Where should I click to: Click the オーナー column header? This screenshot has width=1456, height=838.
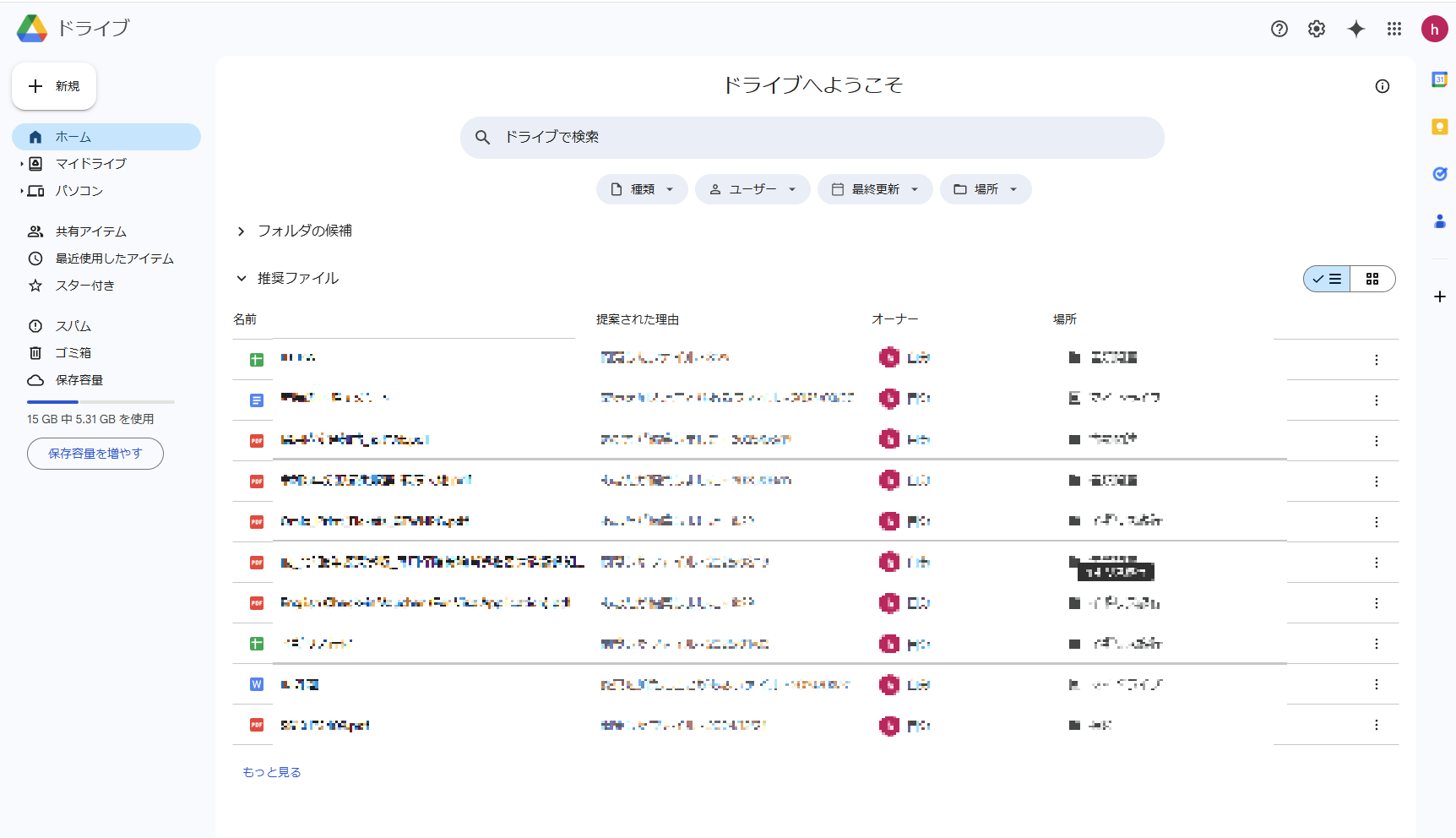(895, 319)
